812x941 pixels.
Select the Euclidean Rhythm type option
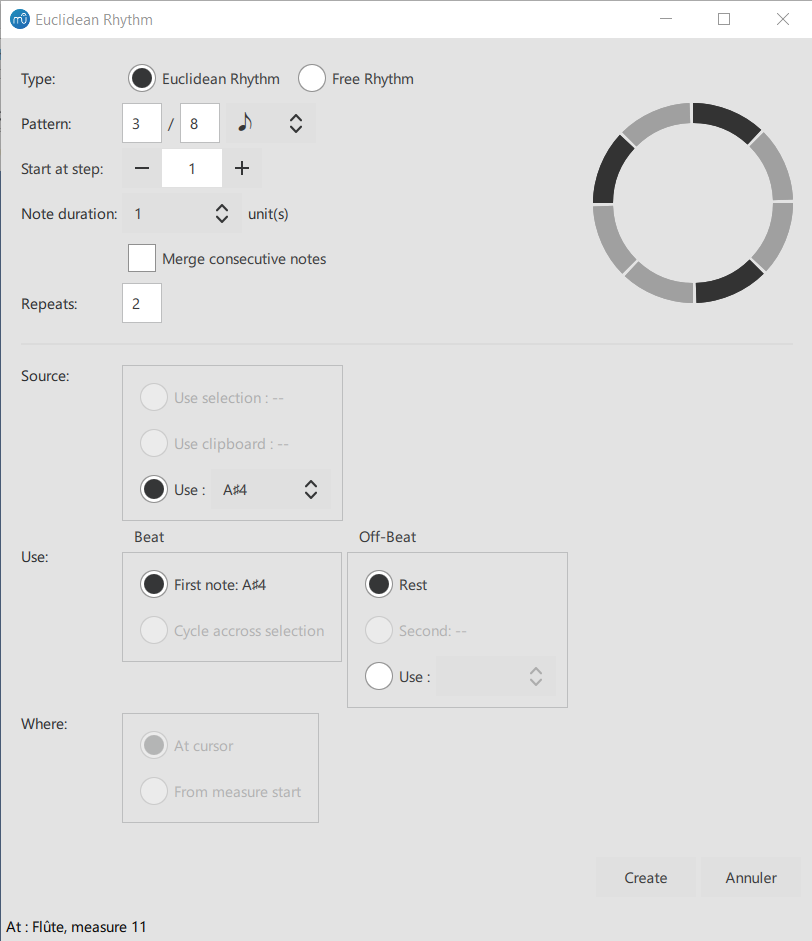pyautogui.click(x=143, y=79)
